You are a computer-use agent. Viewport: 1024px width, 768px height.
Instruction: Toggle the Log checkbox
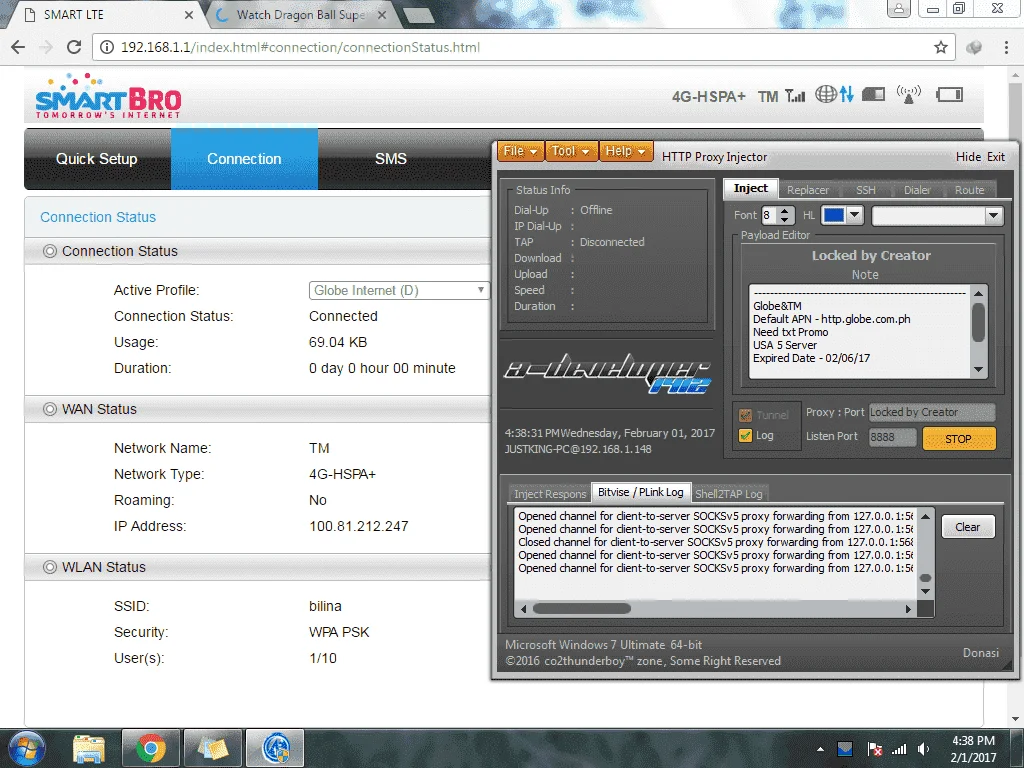tap(745, 436)
